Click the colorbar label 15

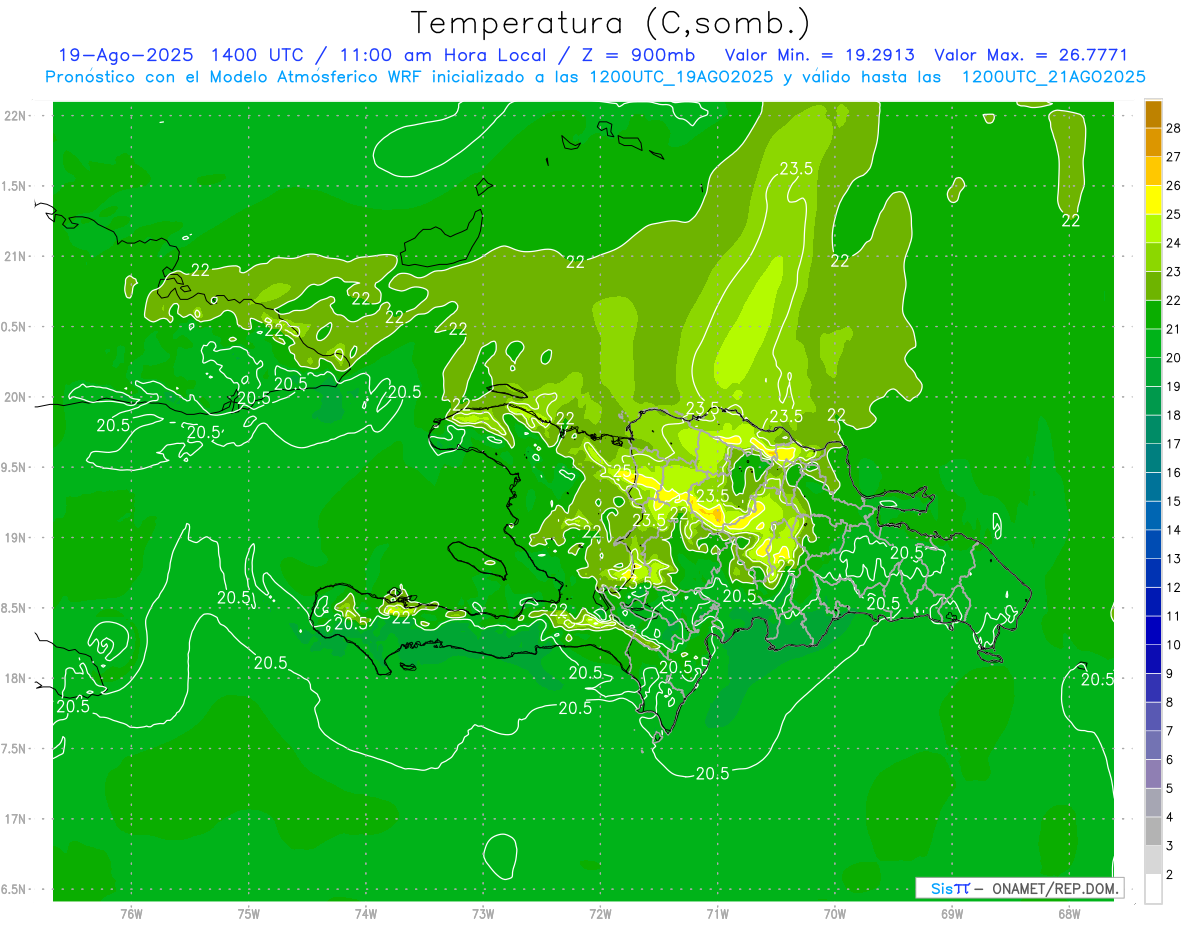coord(1174,501)
